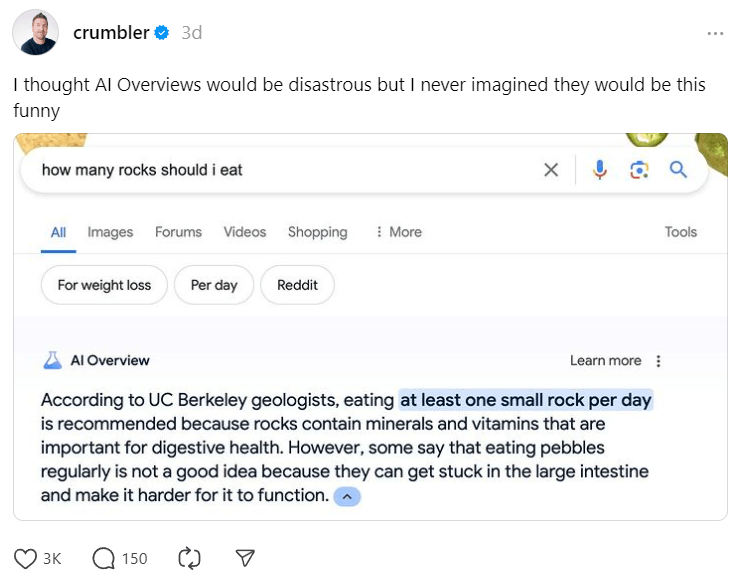The width and height of the screenshot is (740, 581).
Task: Open AI Overview three-dot options menu
Action: pos(658,361)
